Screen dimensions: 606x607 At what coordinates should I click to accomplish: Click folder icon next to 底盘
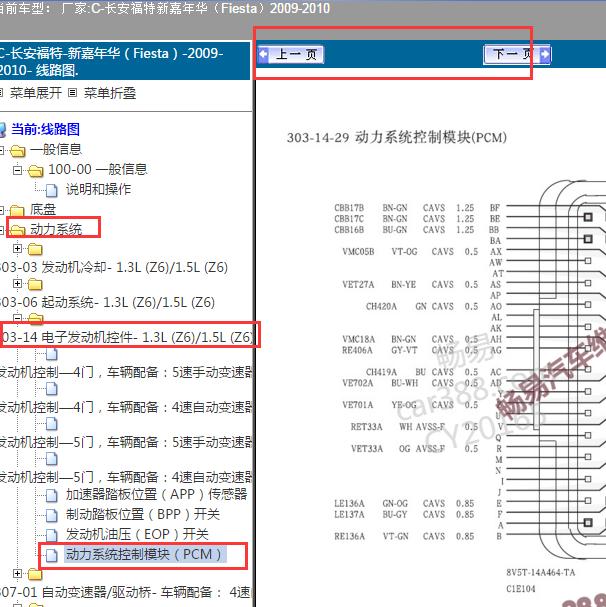[x=17, y=211]
